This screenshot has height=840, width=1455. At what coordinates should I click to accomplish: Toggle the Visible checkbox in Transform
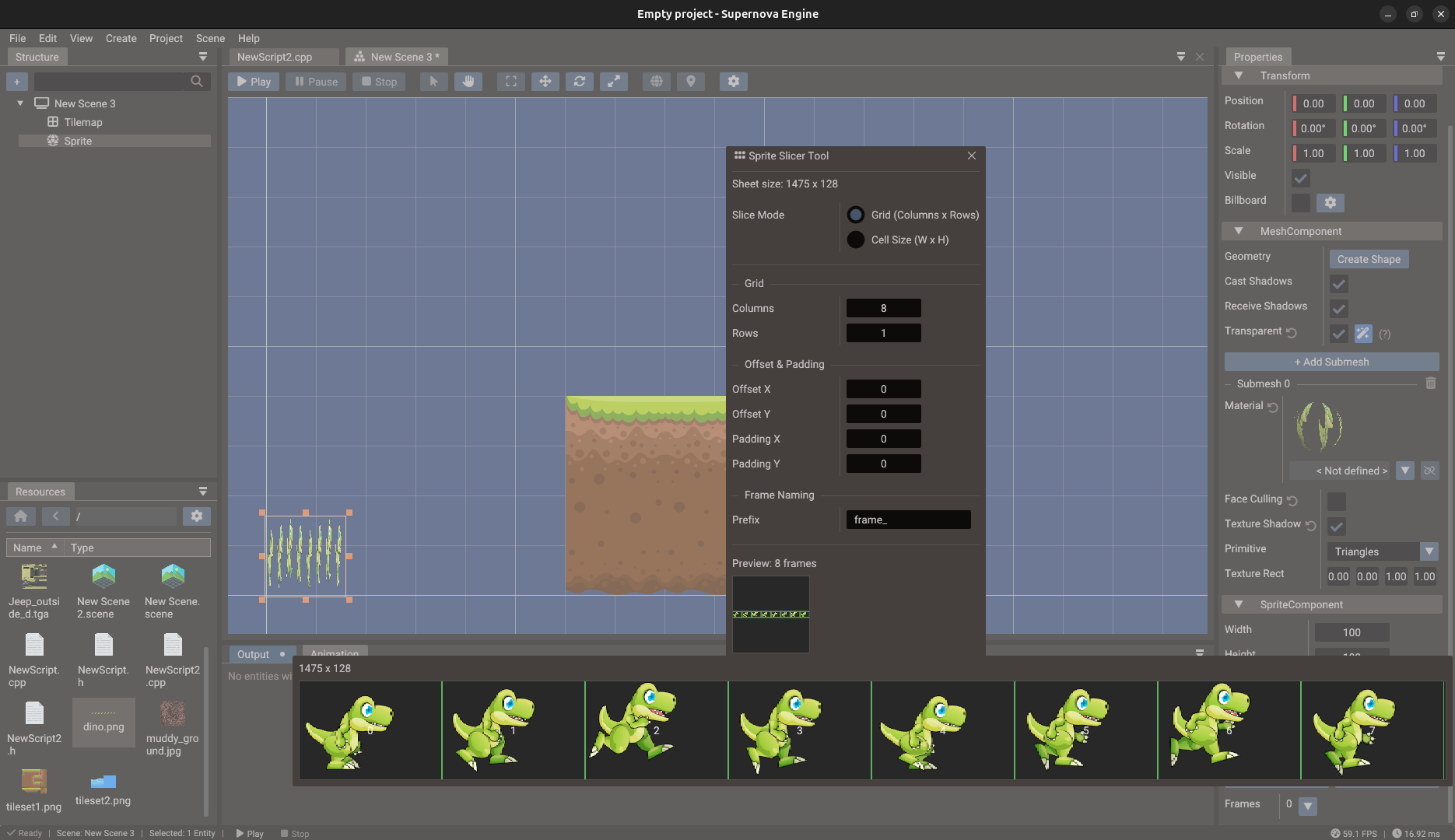(1300, 178)
